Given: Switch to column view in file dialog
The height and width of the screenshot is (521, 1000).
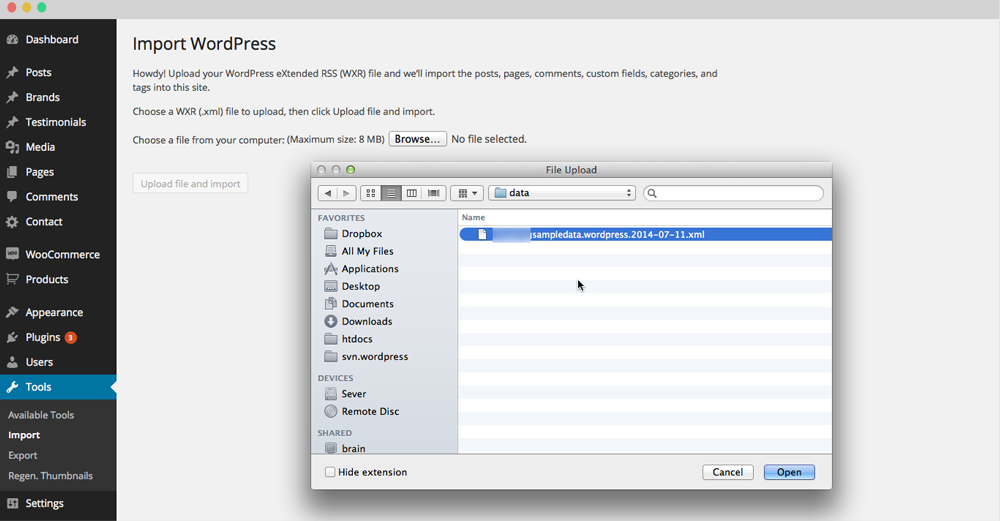Looking at the screenshot, I should click(412, 193).
